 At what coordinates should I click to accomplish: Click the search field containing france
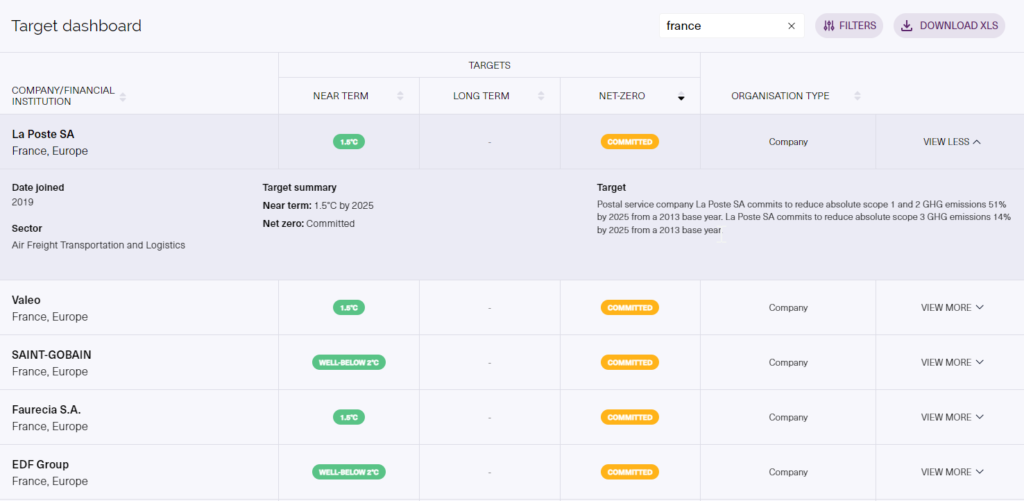(720, 26)
